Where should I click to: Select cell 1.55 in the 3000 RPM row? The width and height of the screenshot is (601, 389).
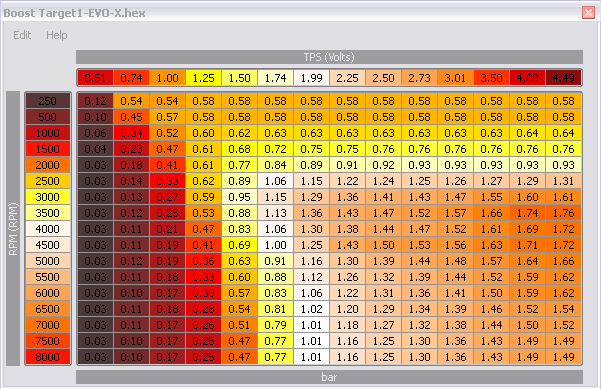click(x=492, y=197)
